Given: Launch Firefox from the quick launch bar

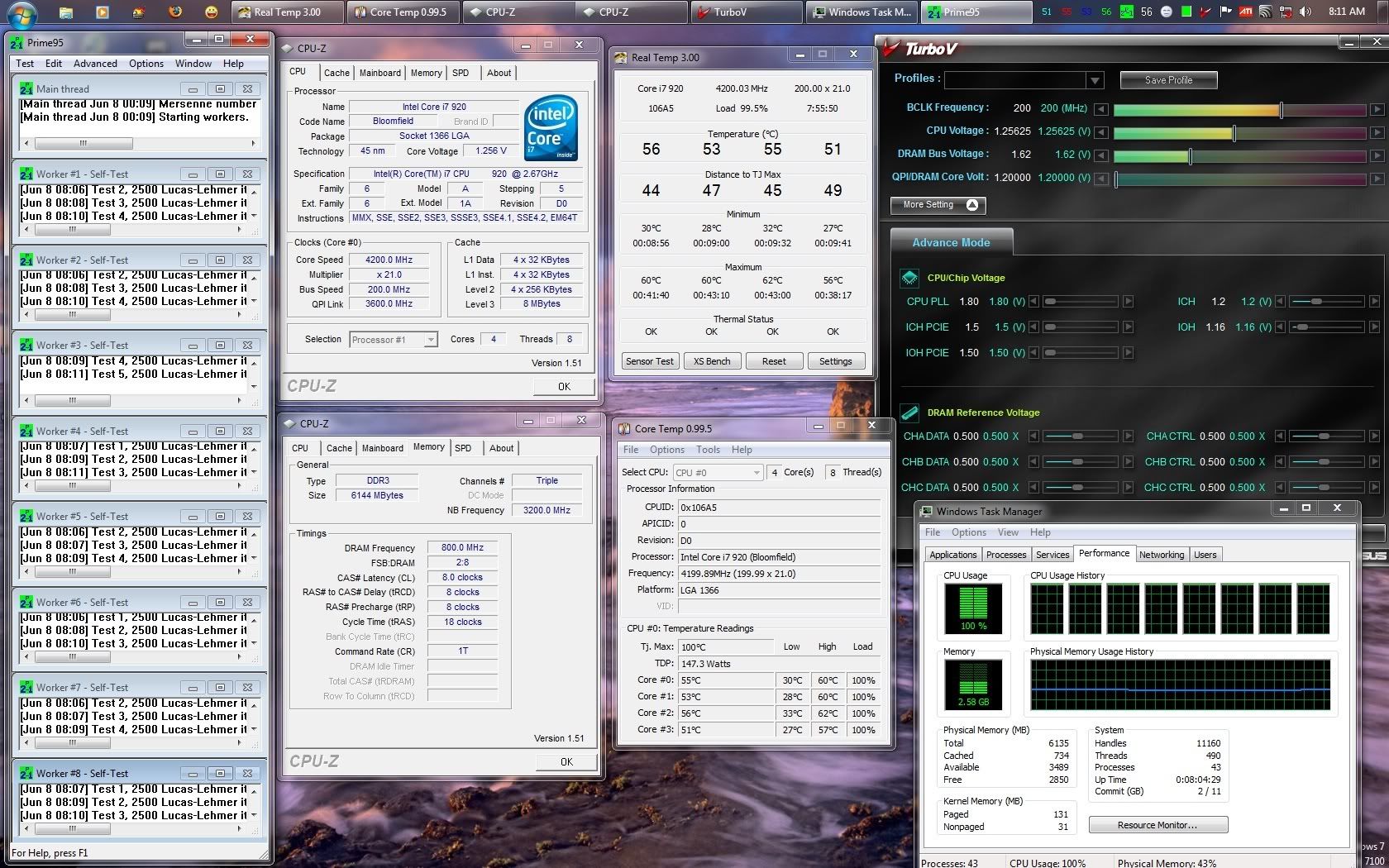Looking at the screenshot, I should 175,12.
